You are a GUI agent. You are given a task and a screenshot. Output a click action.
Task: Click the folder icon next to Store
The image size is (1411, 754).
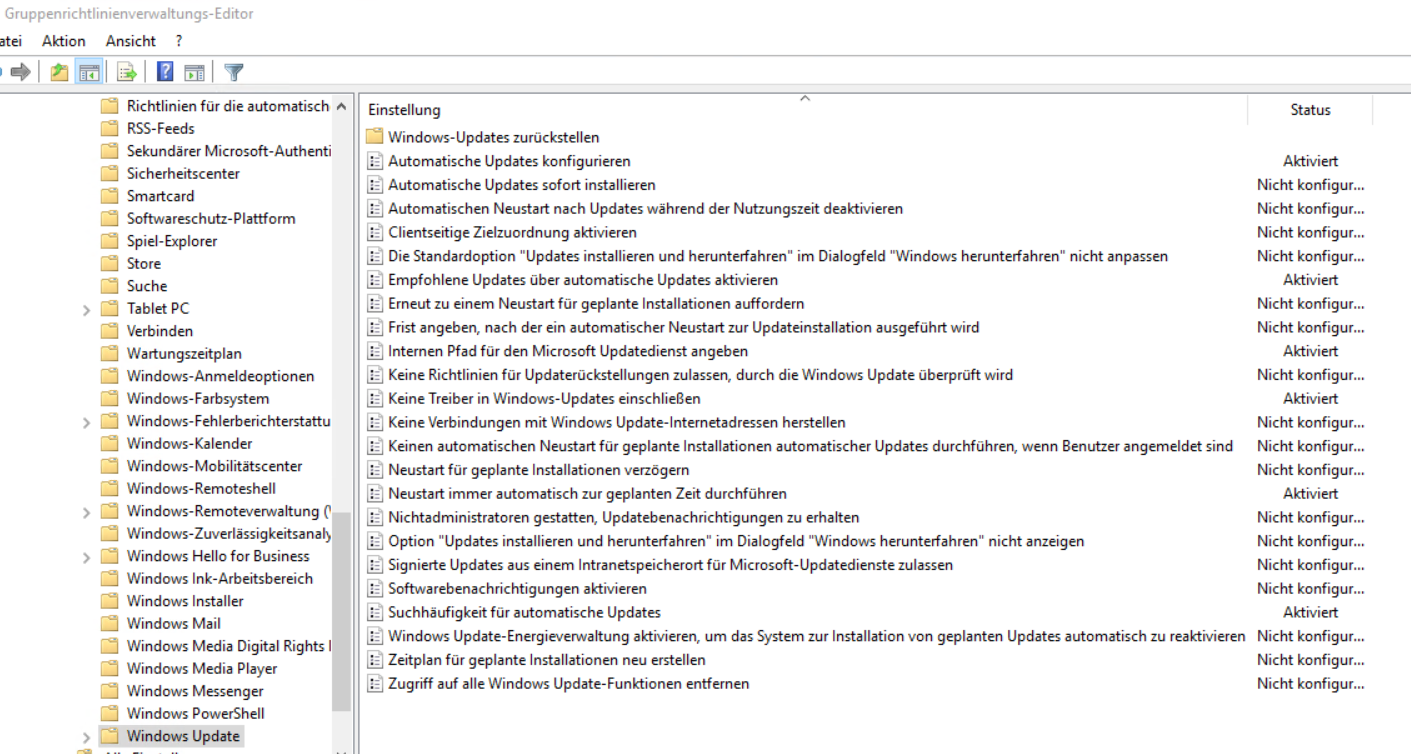tap(110, 263)
